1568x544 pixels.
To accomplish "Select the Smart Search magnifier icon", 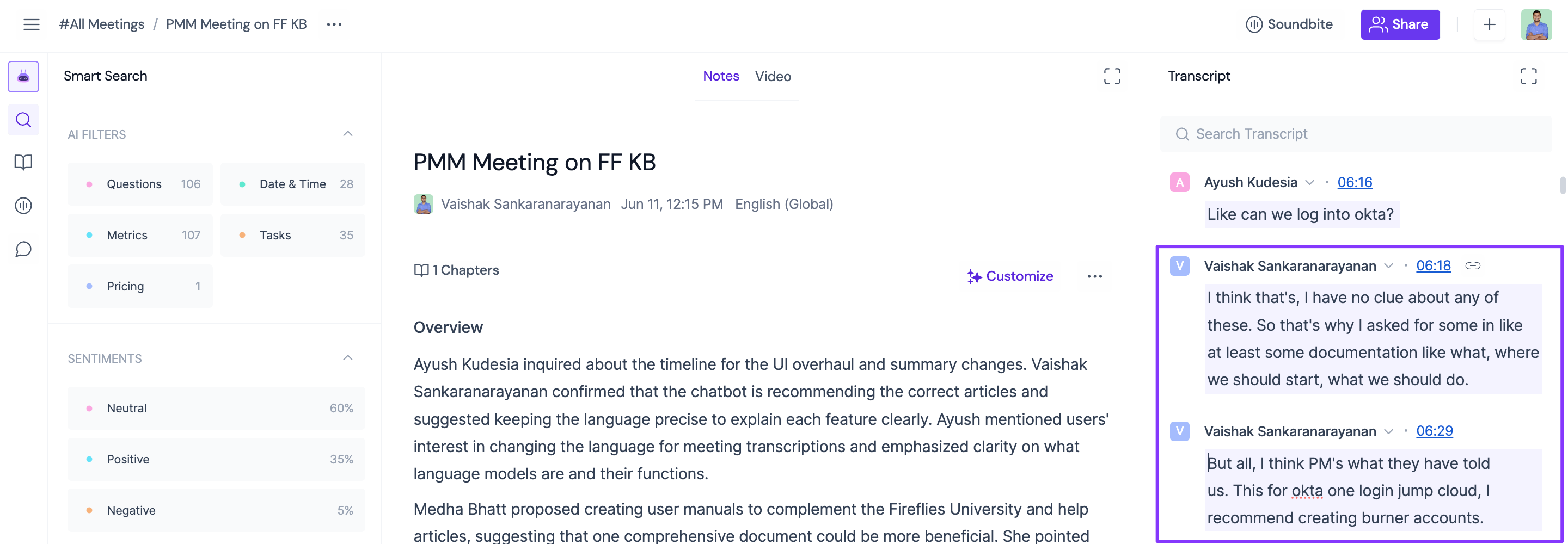I will (x=22, y=119).
